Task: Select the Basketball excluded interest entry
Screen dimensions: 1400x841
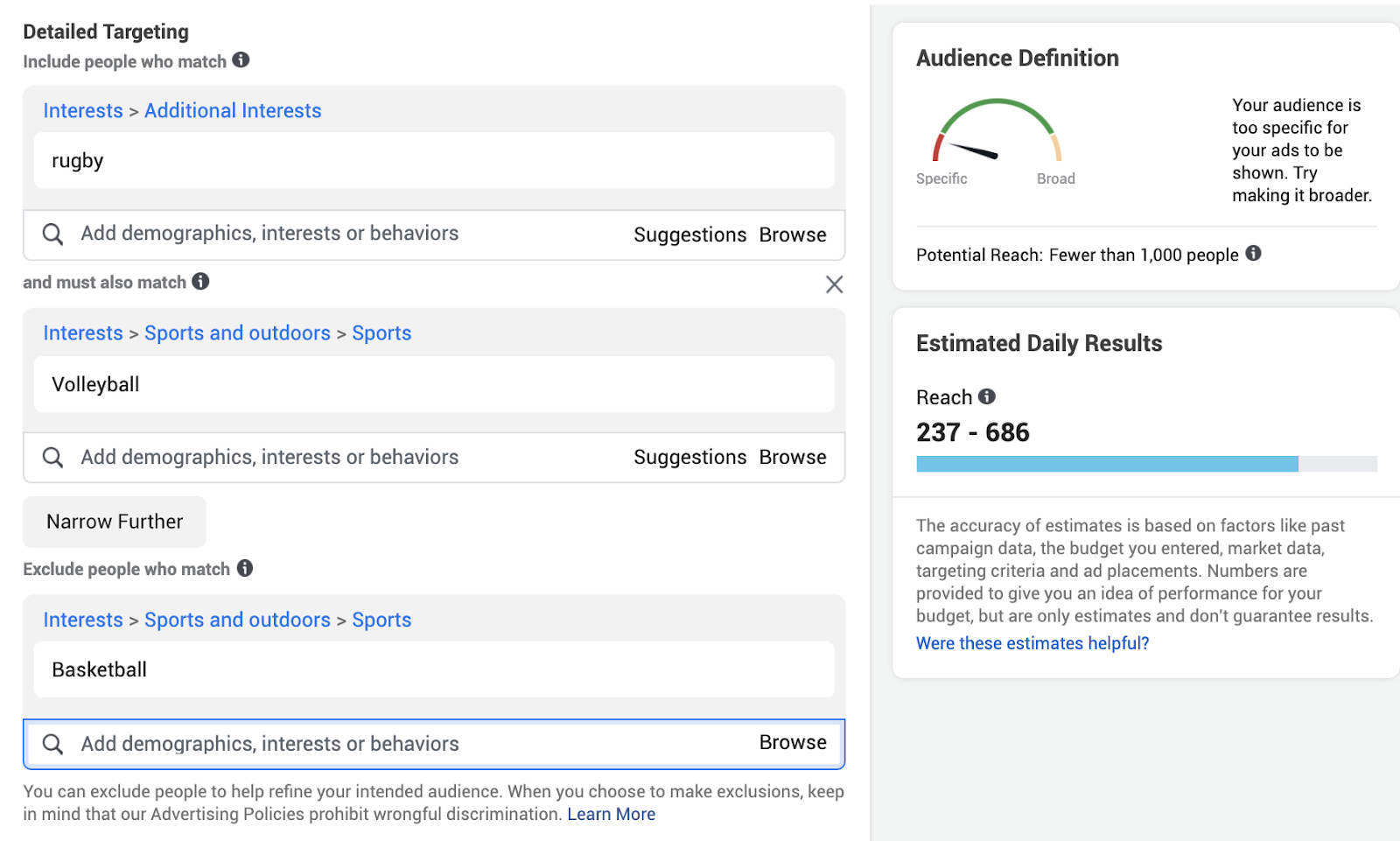Action: (x=434, y=669)
